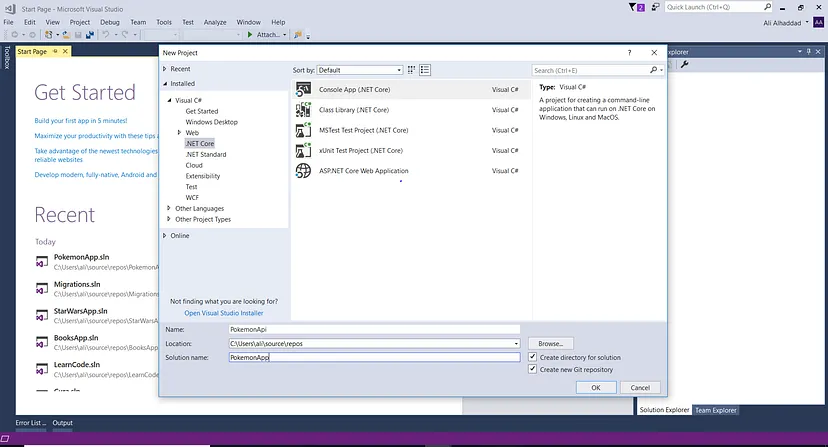Click green Start arrow beside Attach
The image size is (828, 447).
click(250, 35)
